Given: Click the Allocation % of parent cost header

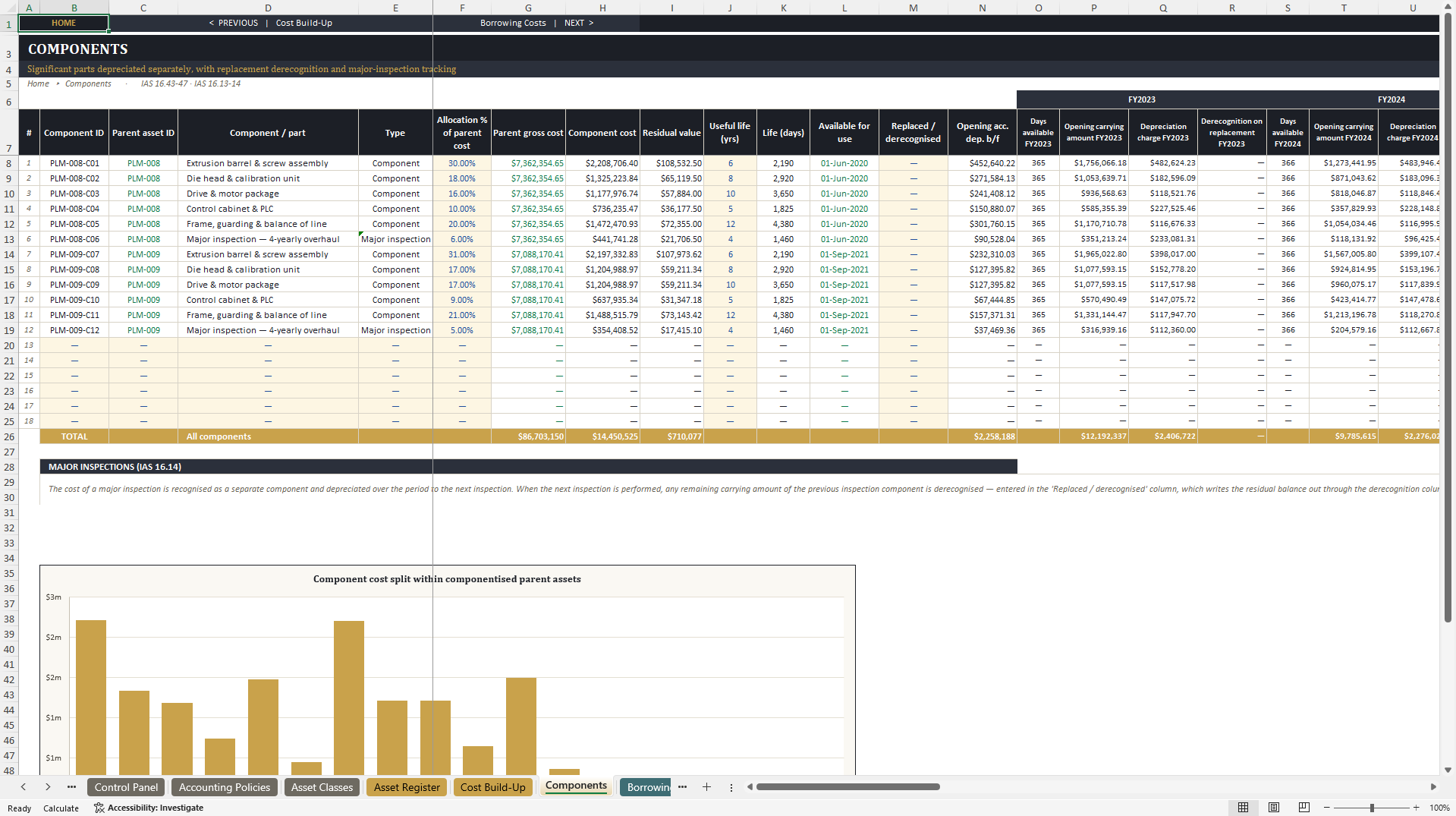Looking at the screenshot, I should click(x=462, y=133).
